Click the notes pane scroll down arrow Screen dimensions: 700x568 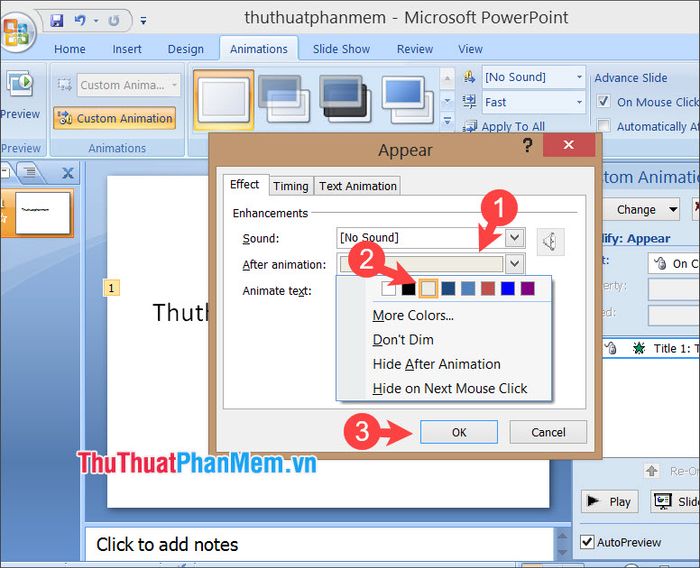click(562, 553)
